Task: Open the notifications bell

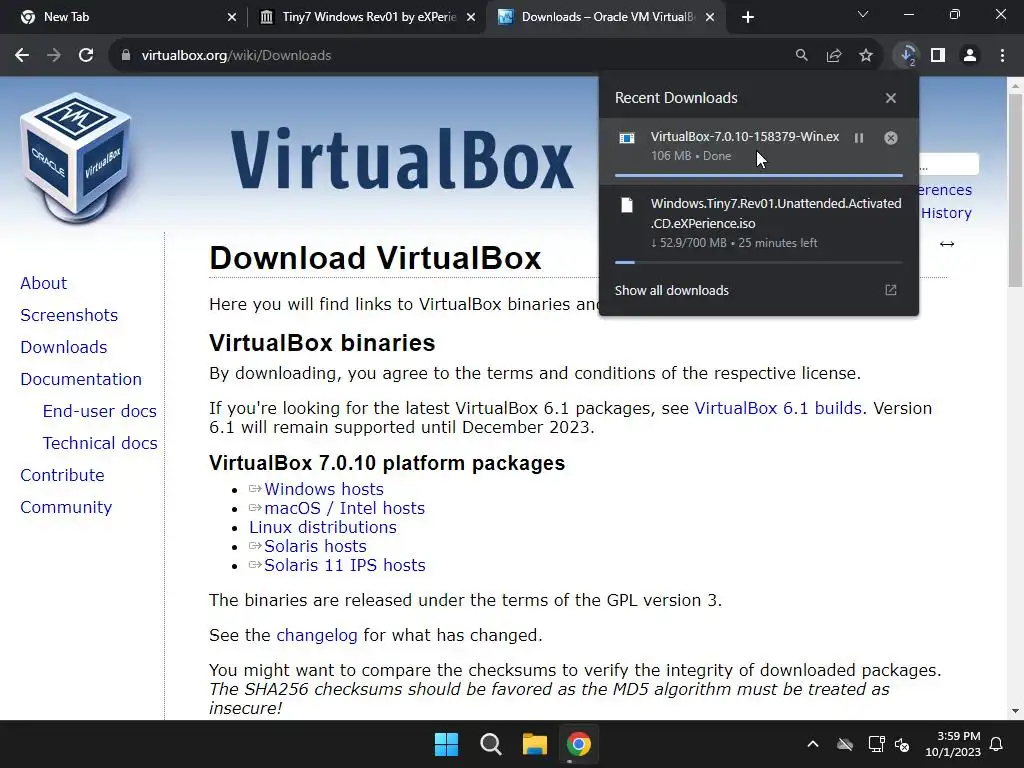Action: [997, 744]
